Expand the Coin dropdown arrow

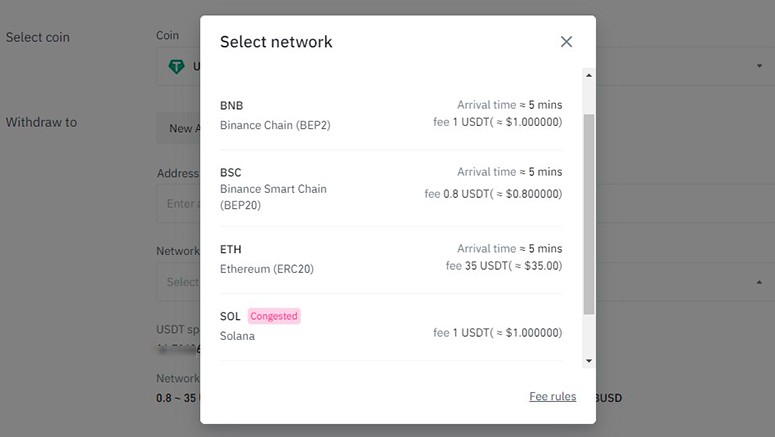tap(758, 67)
